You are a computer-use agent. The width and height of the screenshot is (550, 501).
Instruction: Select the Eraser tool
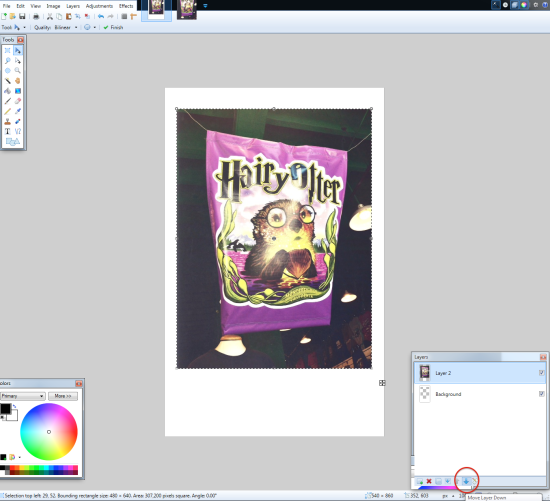click(18, 101)
